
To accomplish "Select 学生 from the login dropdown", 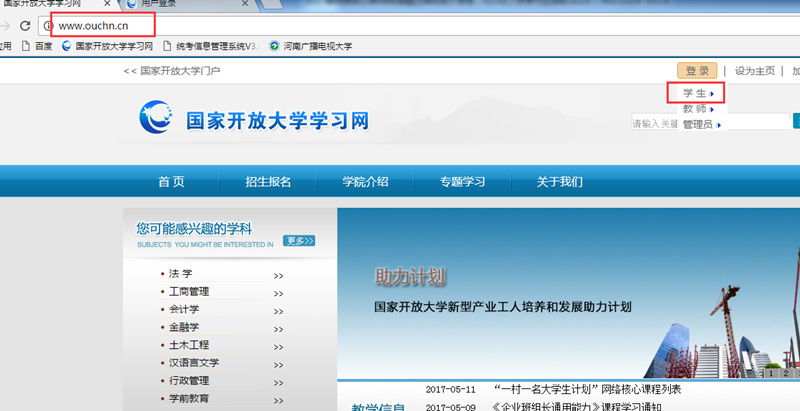I will [697, 94].
